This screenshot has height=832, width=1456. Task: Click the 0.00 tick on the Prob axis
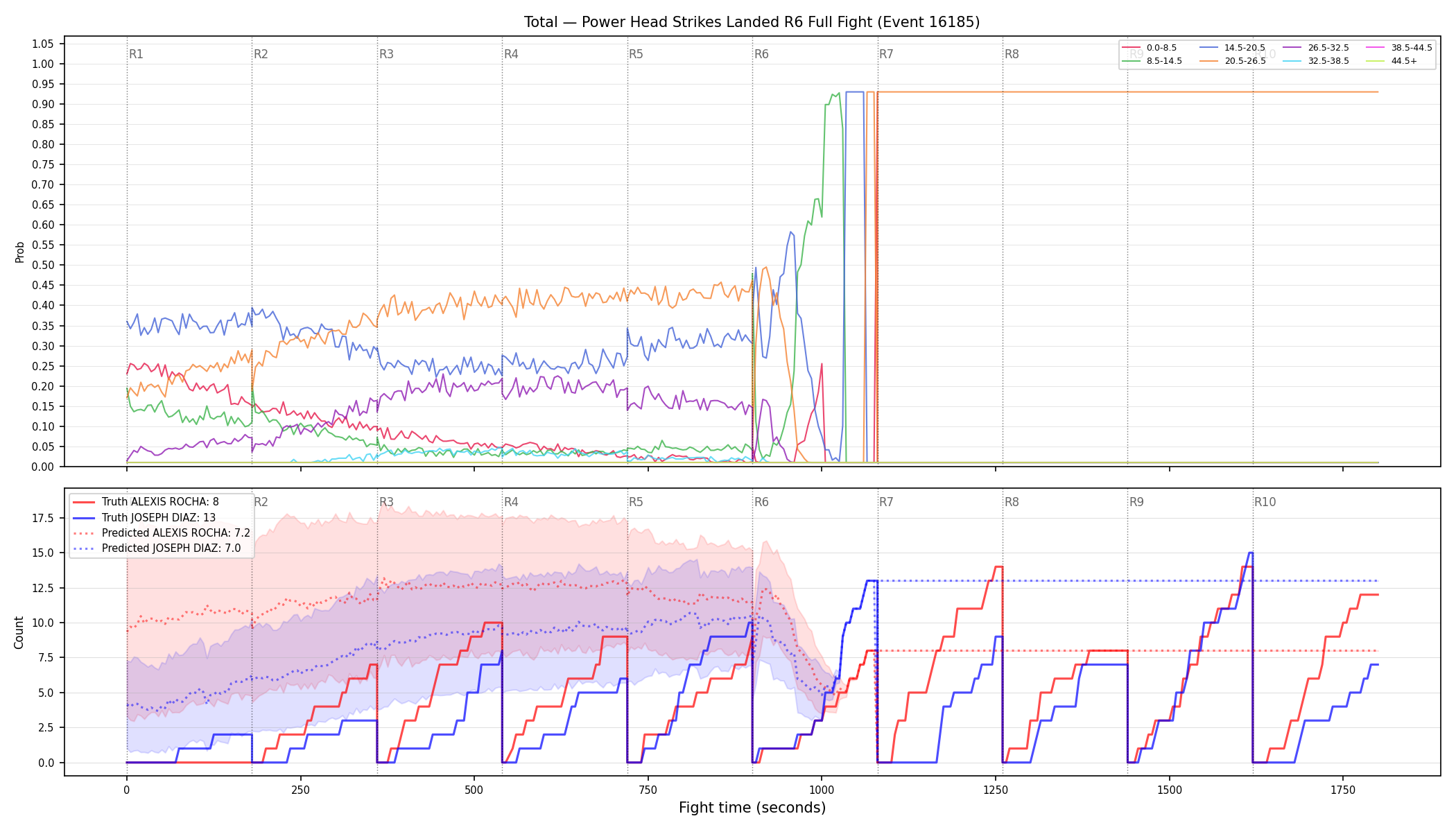[x=42, y=467]
